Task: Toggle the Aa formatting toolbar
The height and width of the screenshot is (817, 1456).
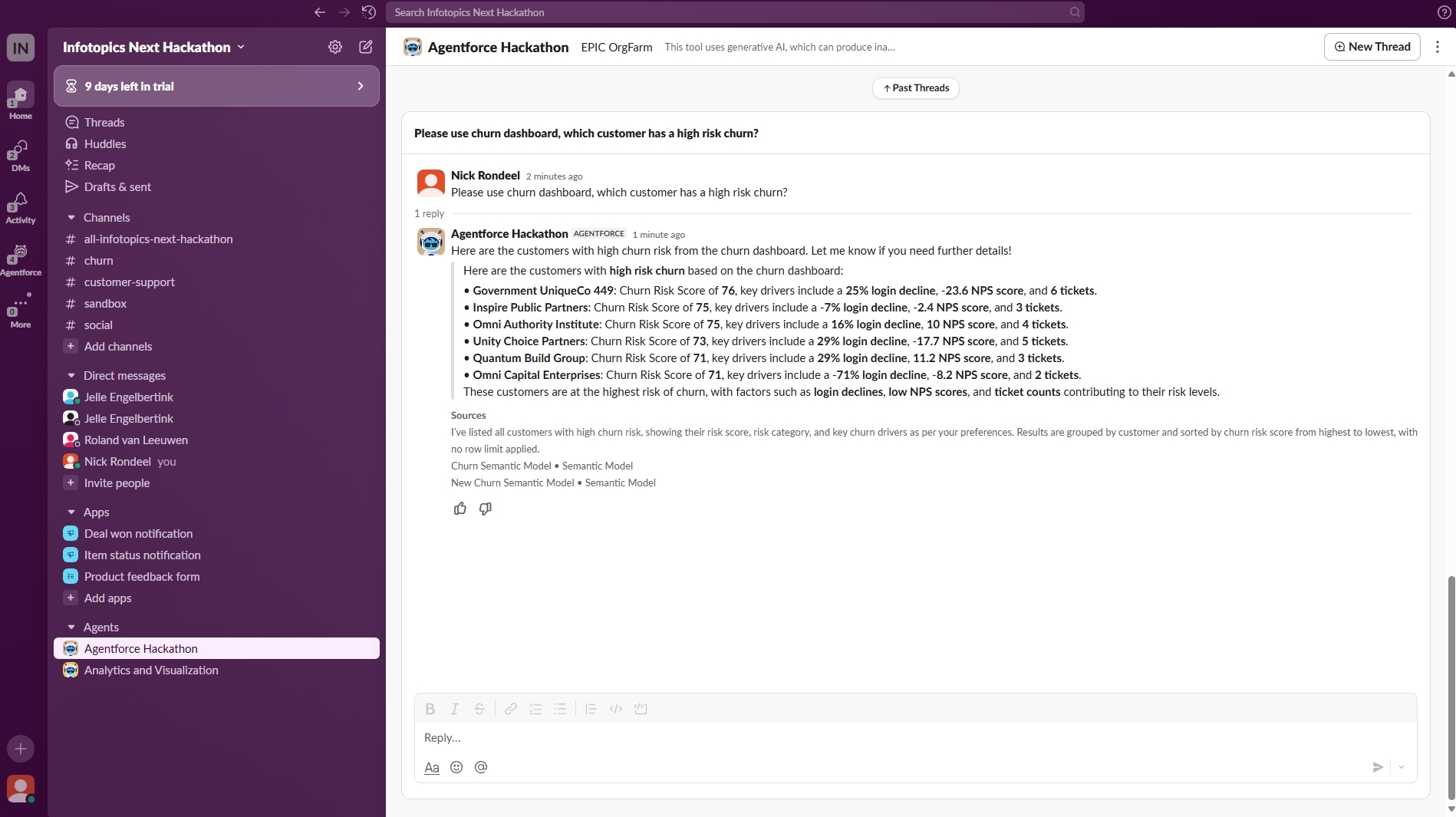Action: pyautogui.click(x=432, y=767)
